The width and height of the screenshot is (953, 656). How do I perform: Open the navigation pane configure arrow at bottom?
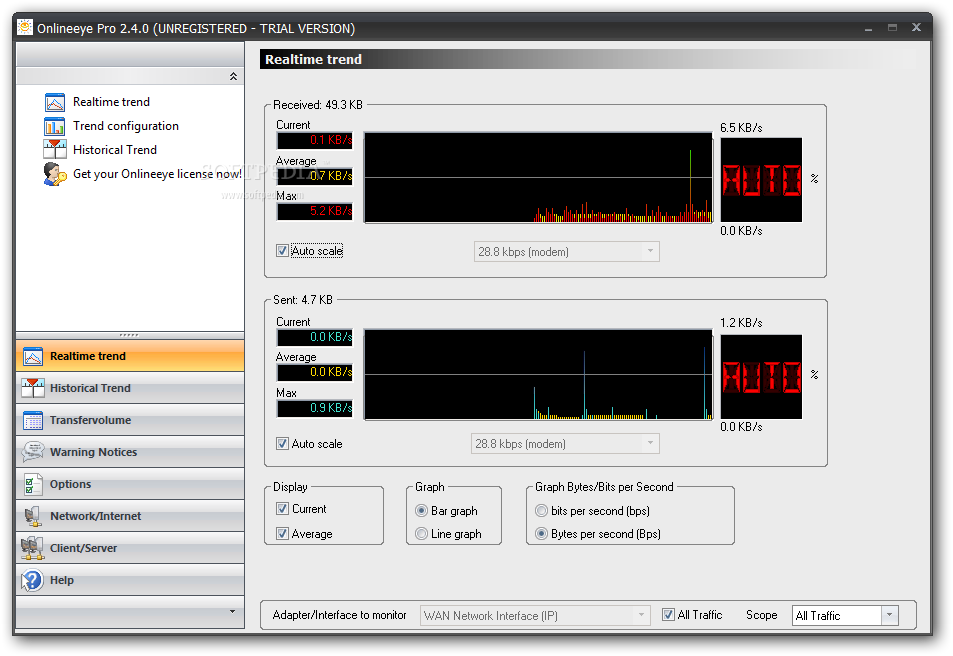pyautogui.click(x=232, y=611)
